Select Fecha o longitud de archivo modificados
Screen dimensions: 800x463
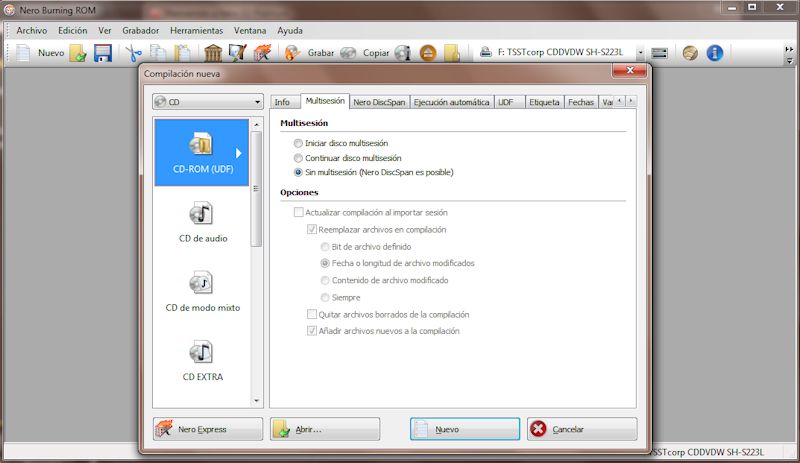tap(325, 263)
